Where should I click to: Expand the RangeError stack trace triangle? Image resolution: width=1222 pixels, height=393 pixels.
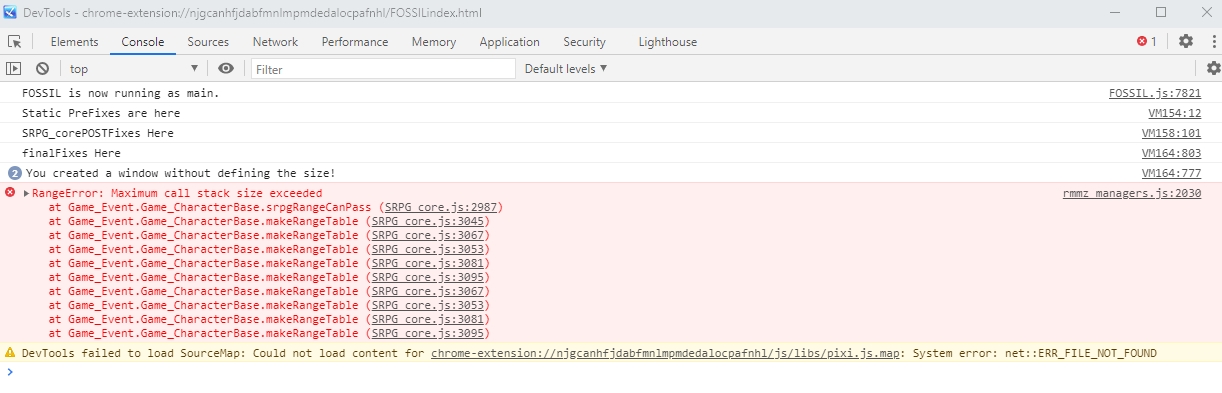tap(26, 193)
